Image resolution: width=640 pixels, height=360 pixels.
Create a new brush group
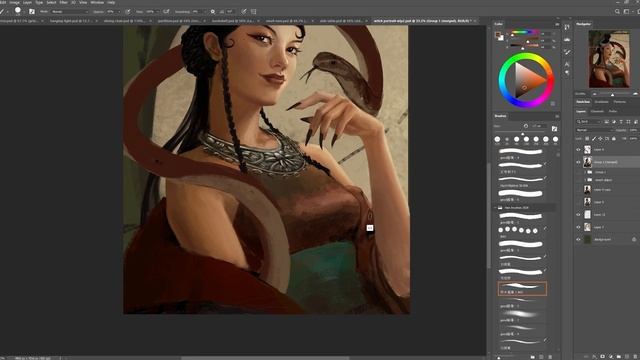point(533,357)
